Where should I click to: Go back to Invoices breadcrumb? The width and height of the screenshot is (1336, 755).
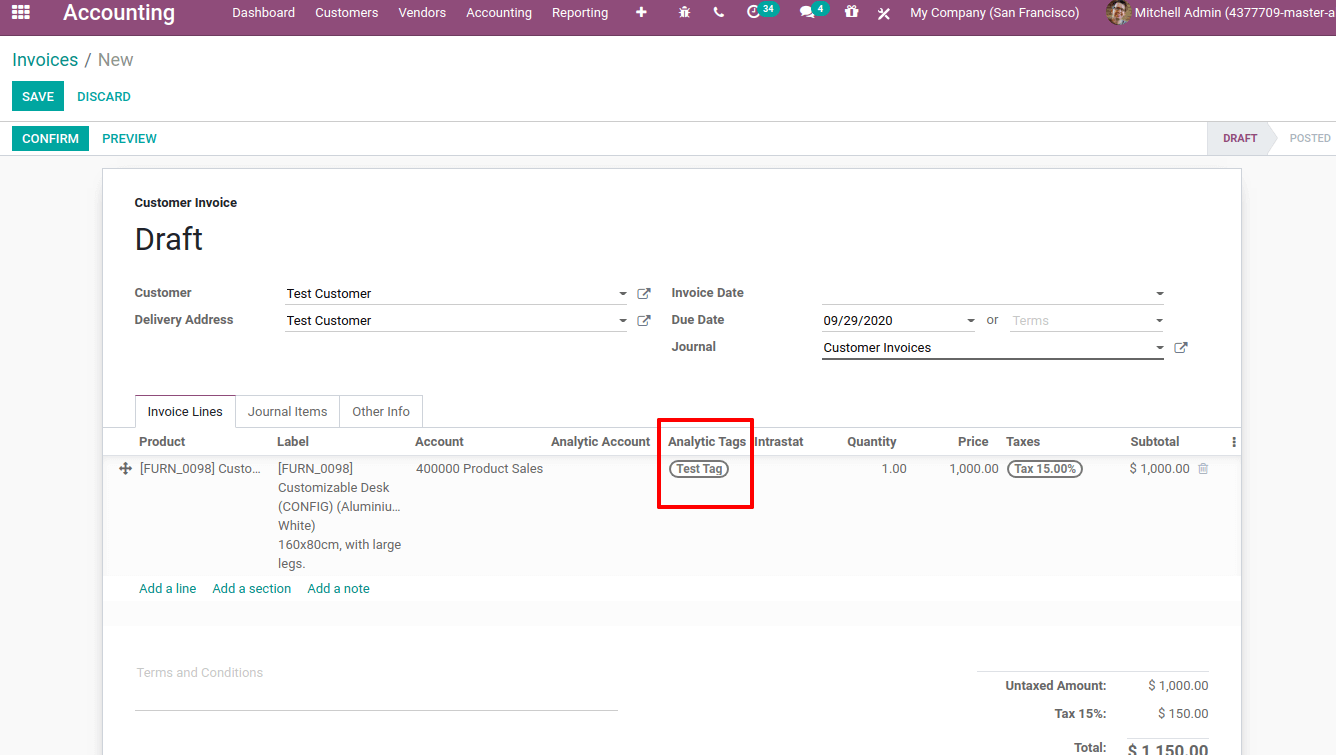[x=45, y=60]
